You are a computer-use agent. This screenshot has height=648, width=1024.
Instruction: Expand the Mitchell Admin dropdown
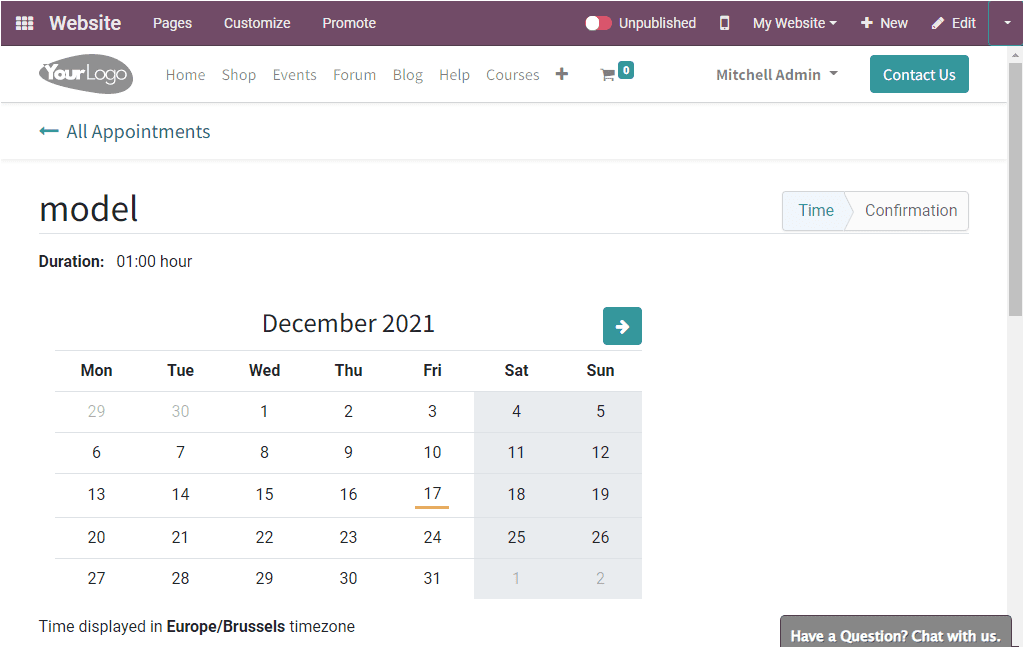[x=777, y=74]
